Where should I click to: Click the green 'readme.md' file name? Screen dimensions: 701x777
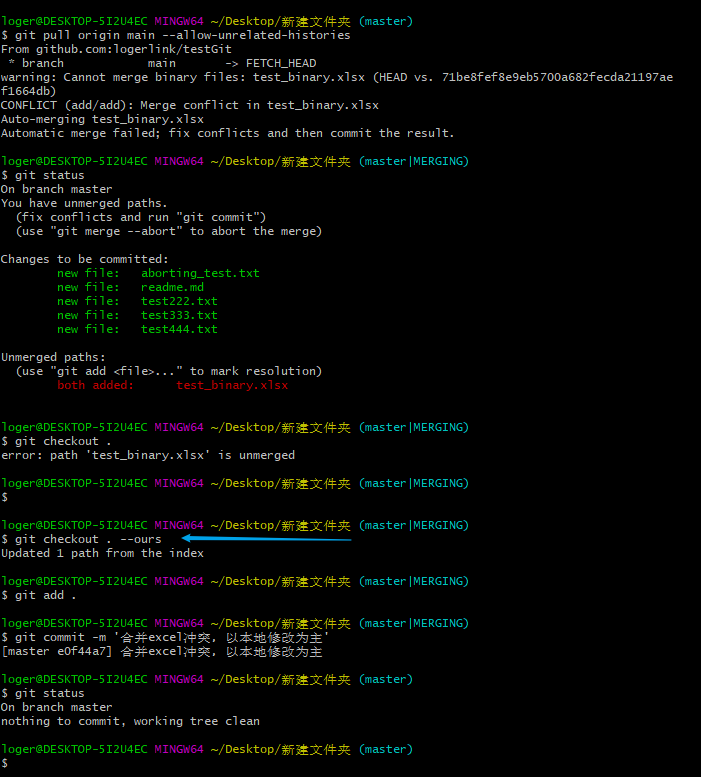(172, 287)
